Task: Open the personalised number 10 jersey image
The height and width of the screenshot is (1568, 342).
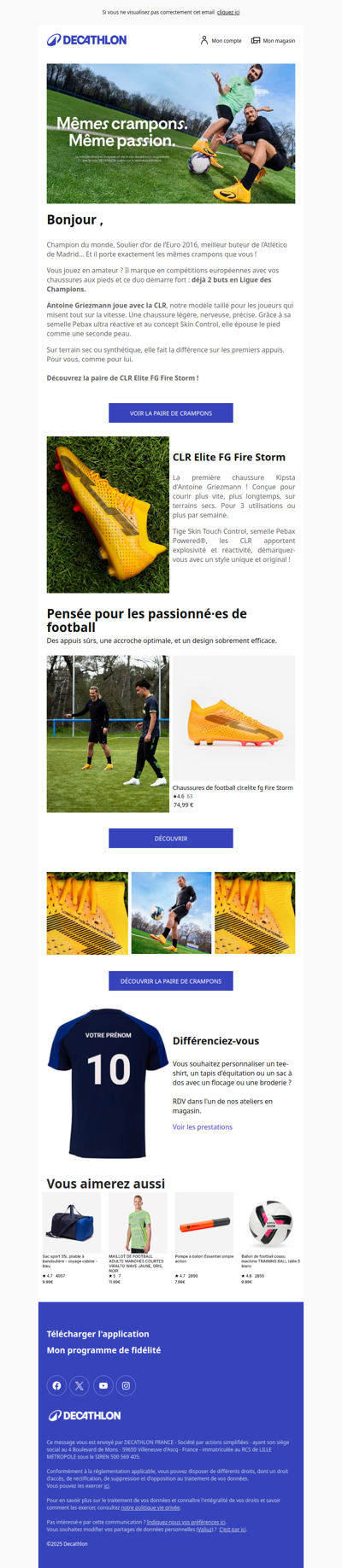Action: (x=108, y=1083)
